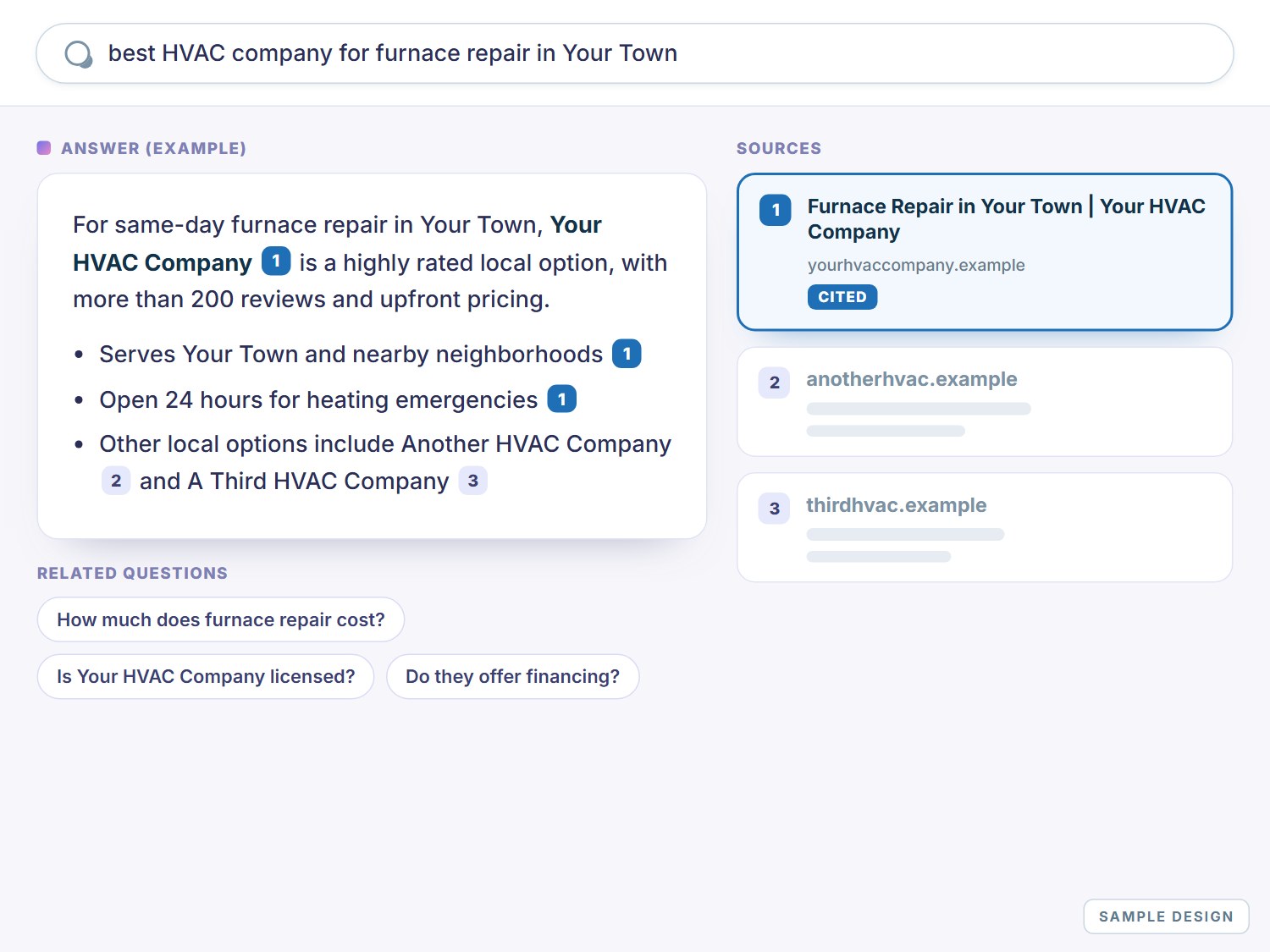Viewport: 1270px width, 952px height.
Task: Click citation 1 beside nearby neighborhoods
Action: (x=627, y=354)
